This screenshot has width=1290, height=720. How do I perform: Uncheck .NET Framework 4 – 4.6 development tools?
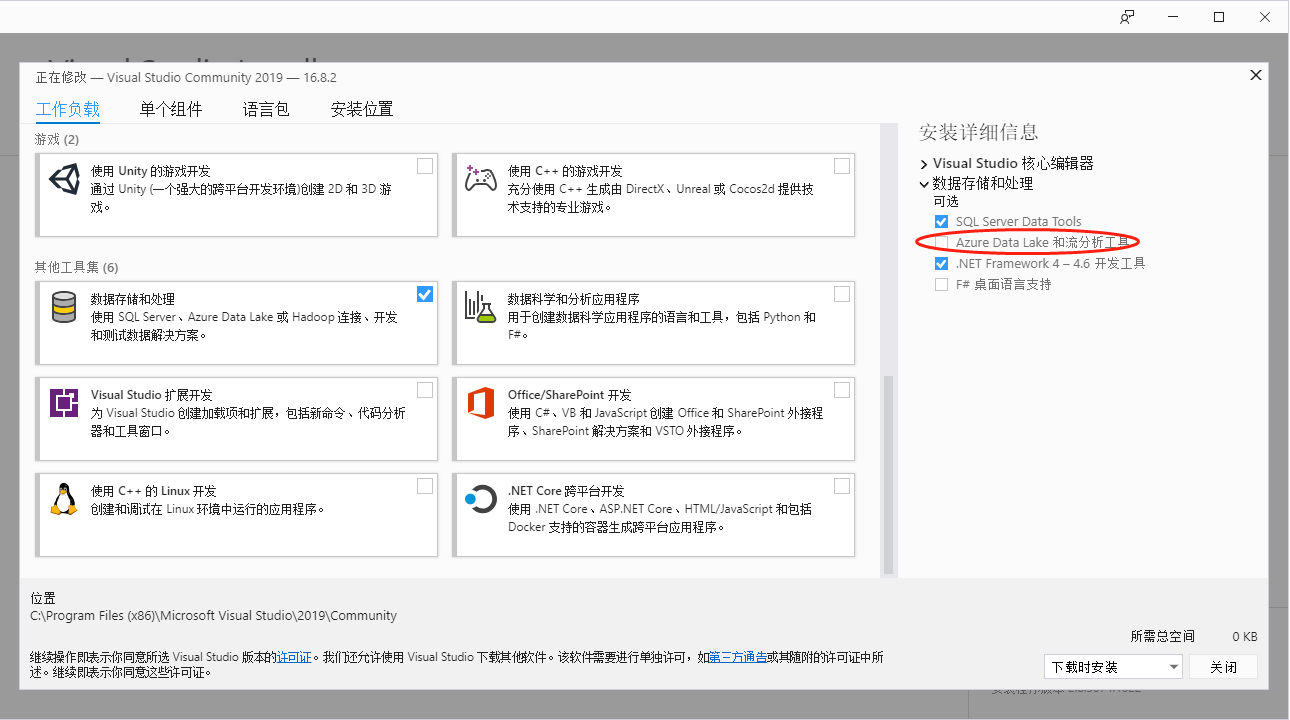click(941, 264)
